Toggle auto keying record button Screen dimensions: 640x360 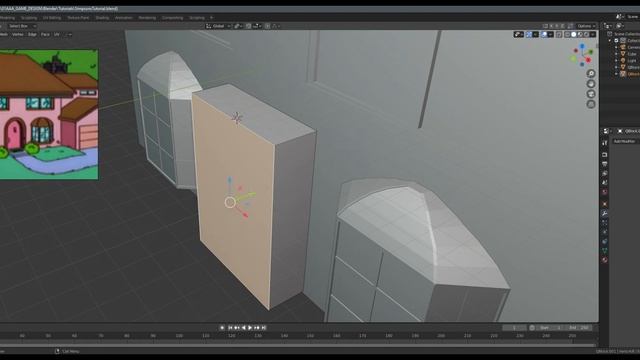222,328
